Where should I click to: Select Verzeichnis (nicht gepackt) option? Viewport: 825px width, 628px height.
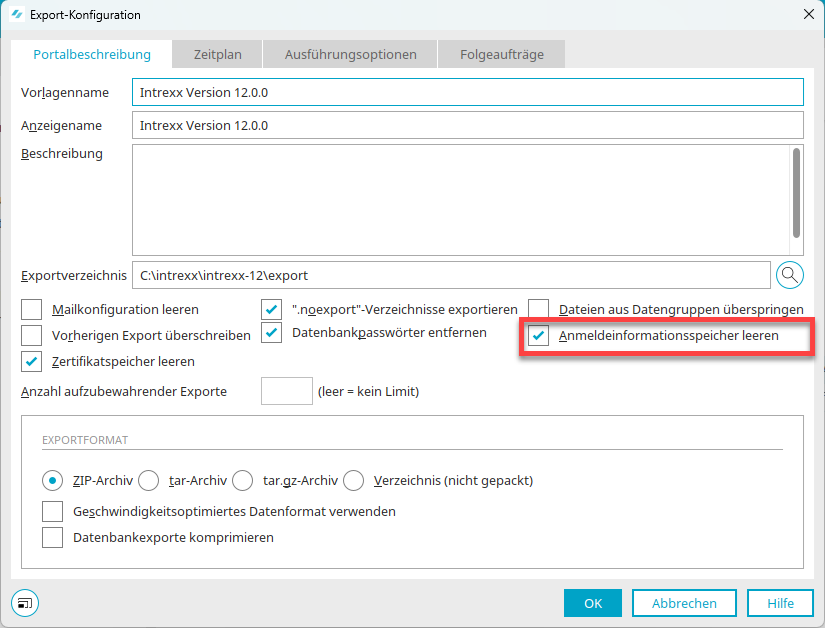[x=353, y=481]
